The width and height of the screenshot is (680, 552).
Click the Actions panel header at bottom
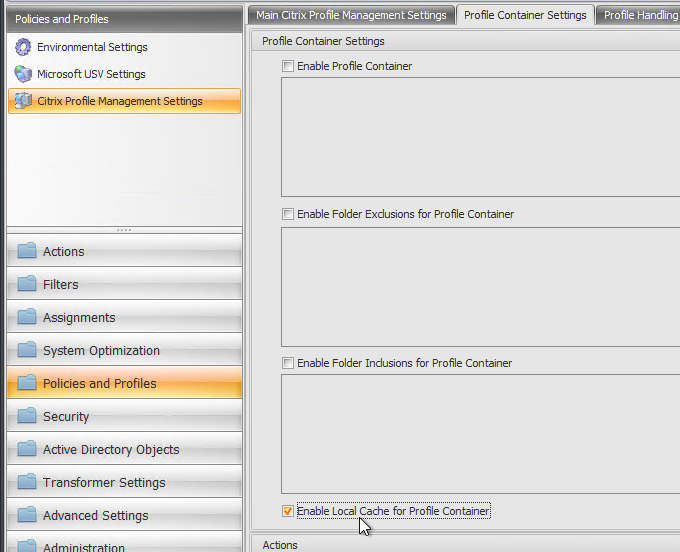(465, 545)
